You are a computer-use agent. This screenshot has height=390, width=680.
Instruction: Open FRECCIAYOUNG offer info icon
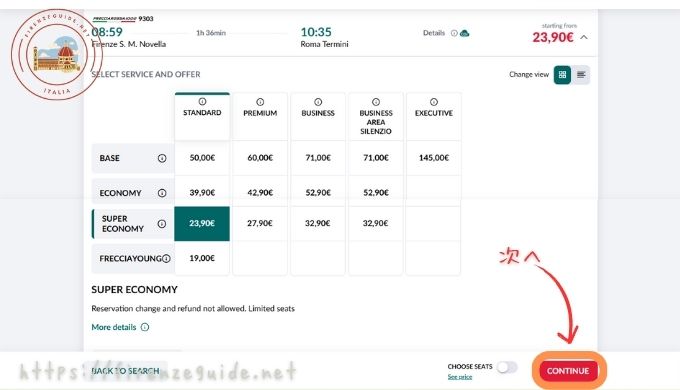166,259
